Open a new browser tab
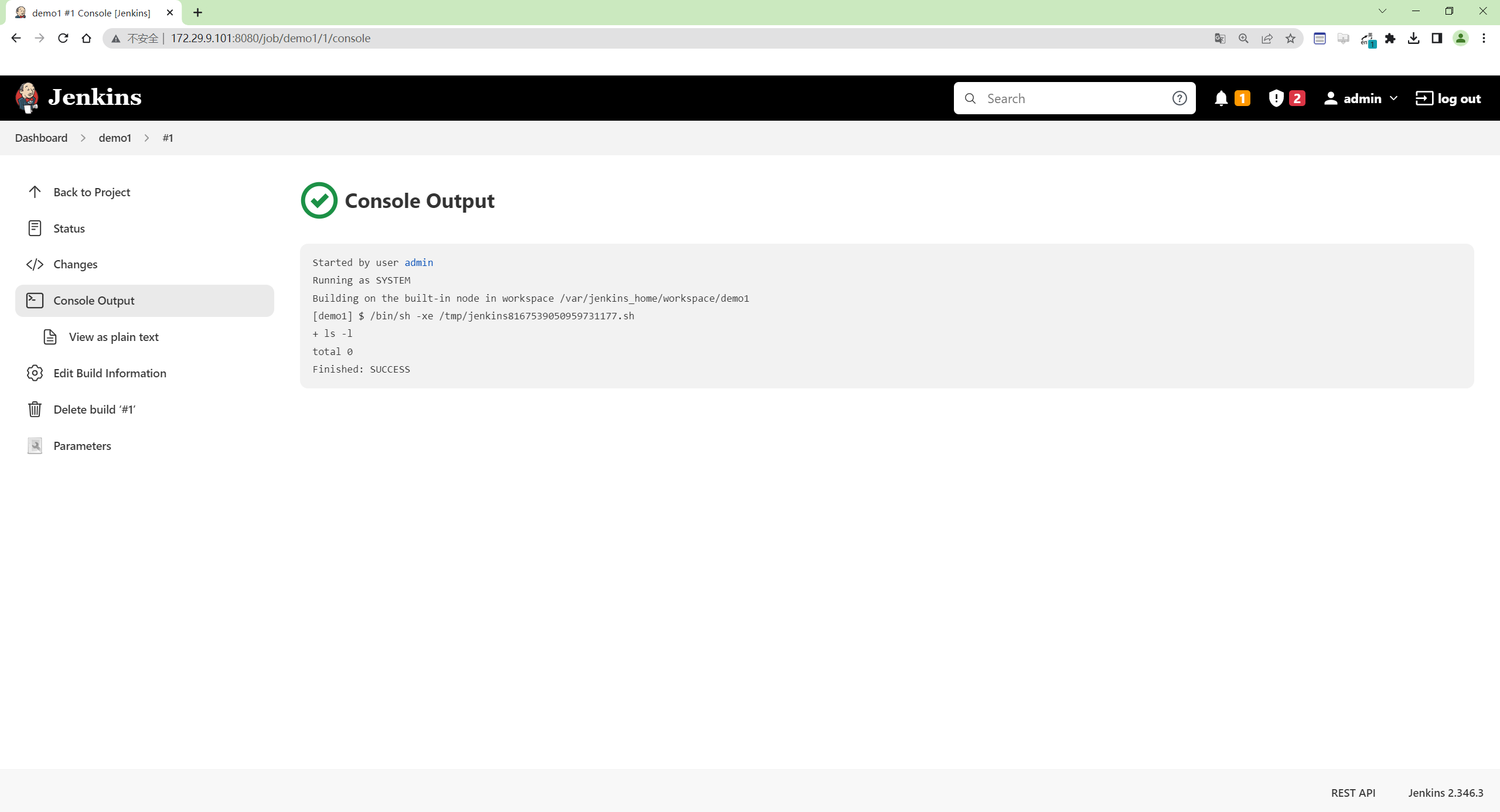This screenshot has height=812, width=1500. tap(197, 12)
